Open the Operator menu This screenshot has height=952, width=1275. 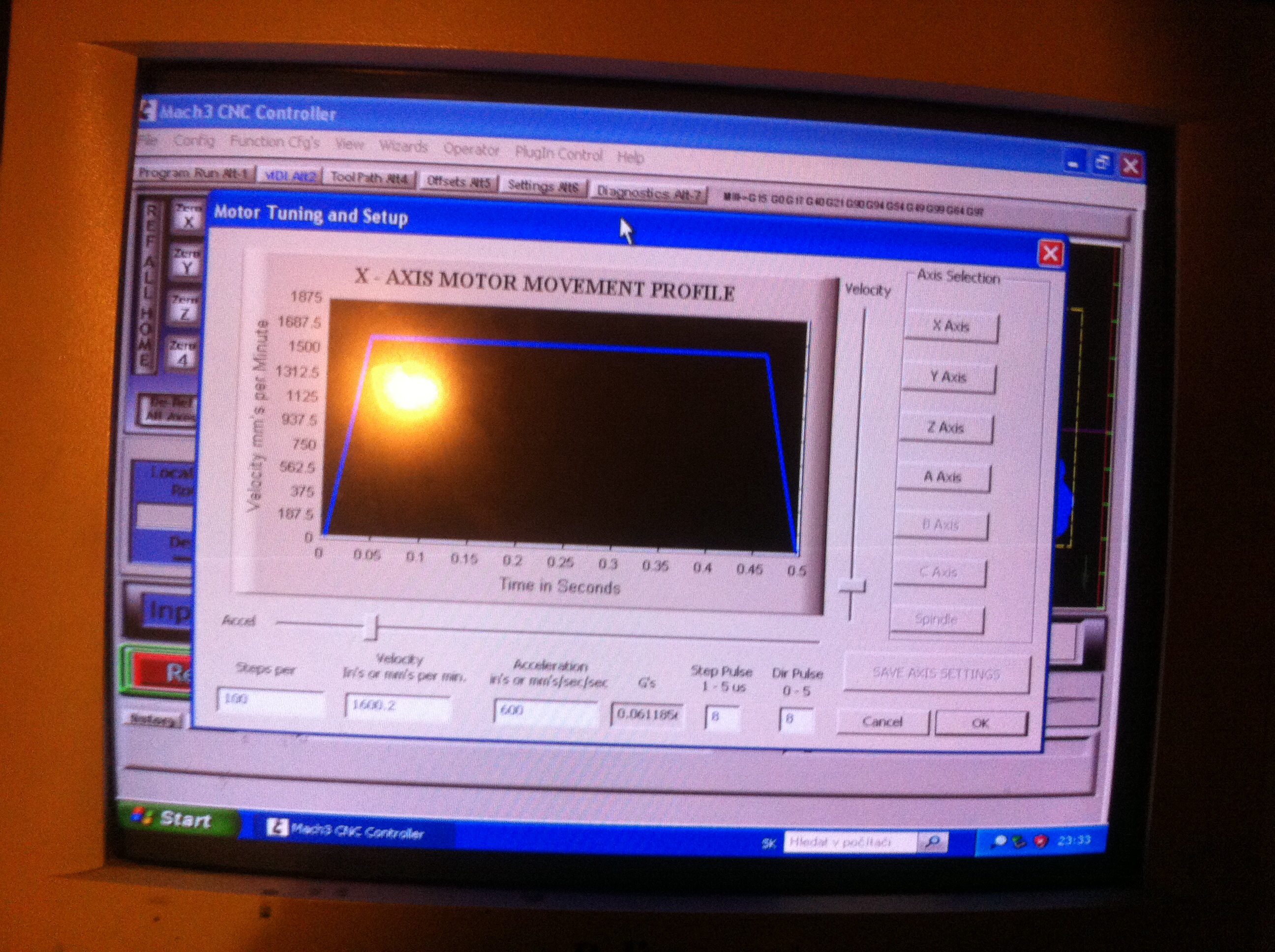click(x=471, y=150)
